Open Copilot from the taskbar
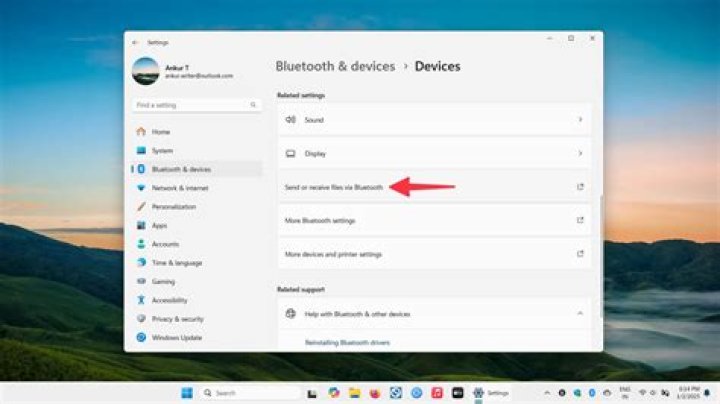Screen dimensions: 720x404 (x=334, y=393)
